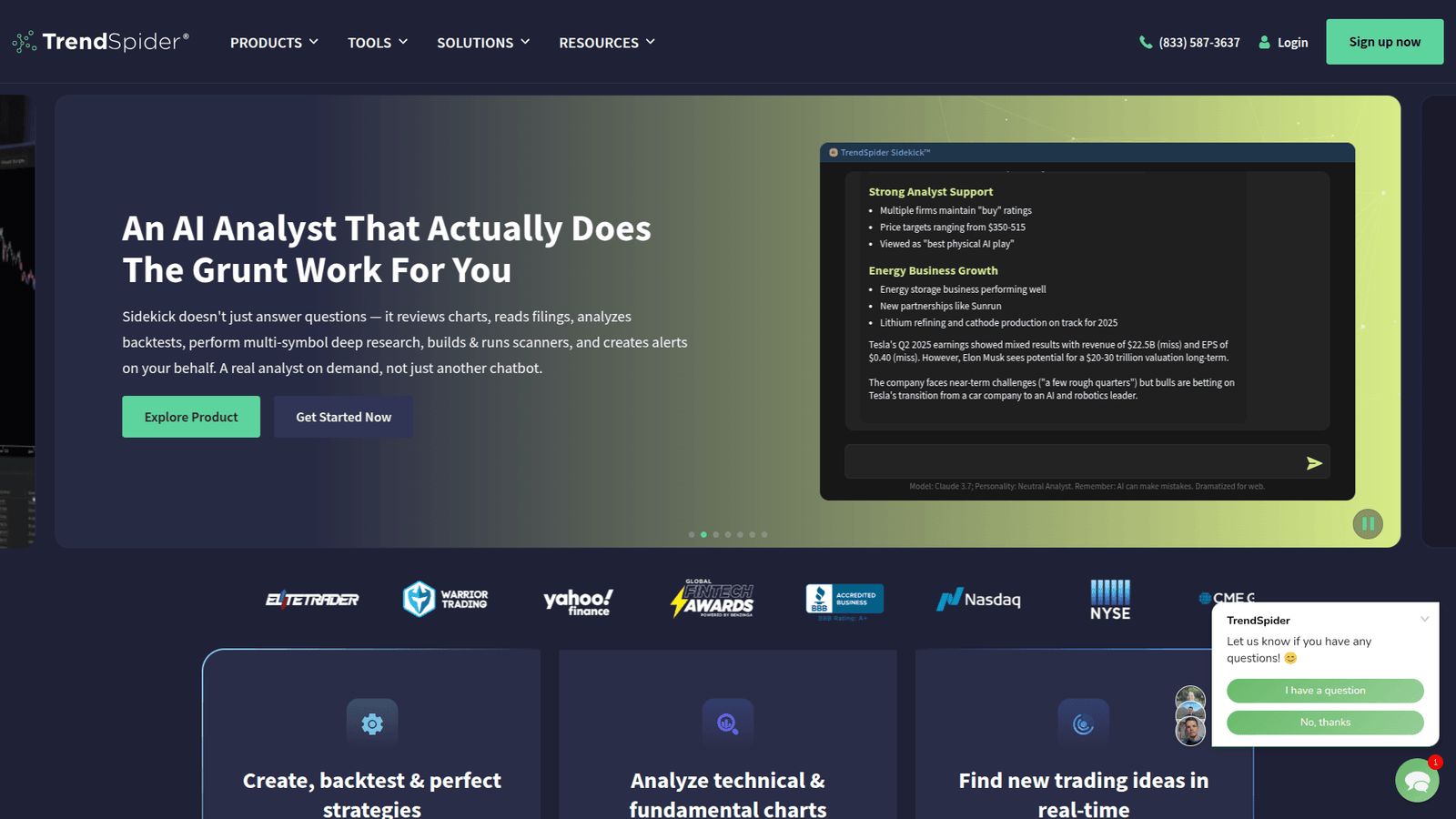Choose I have a question in chat

(x=1325, y=691)
